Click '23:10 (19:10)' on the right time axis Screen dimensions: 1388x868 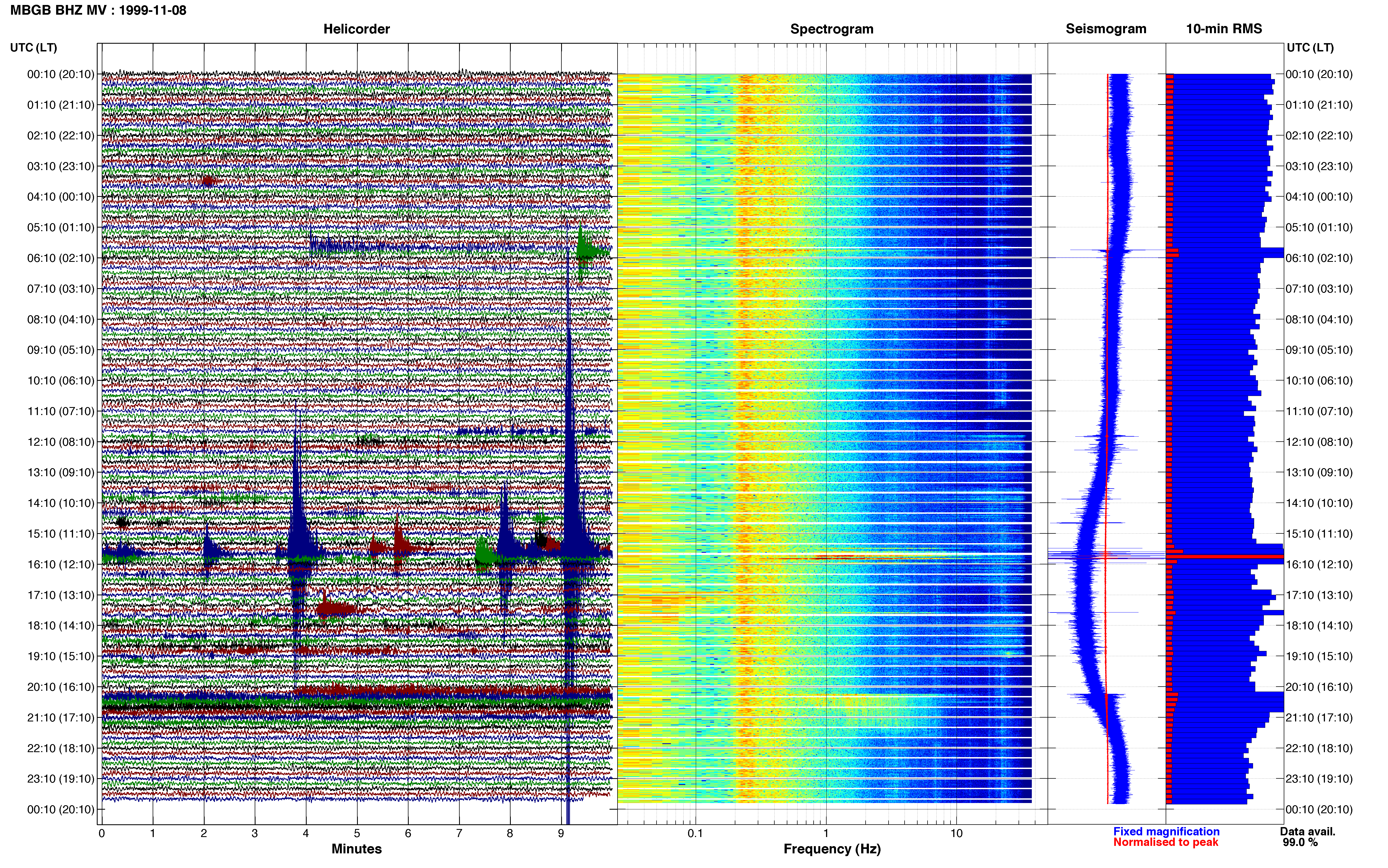pos(1319,779)
